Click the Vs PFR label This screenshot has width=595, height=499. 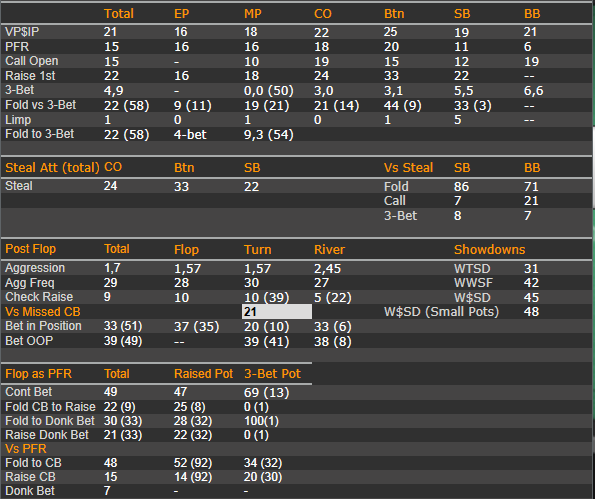[26, 449]
